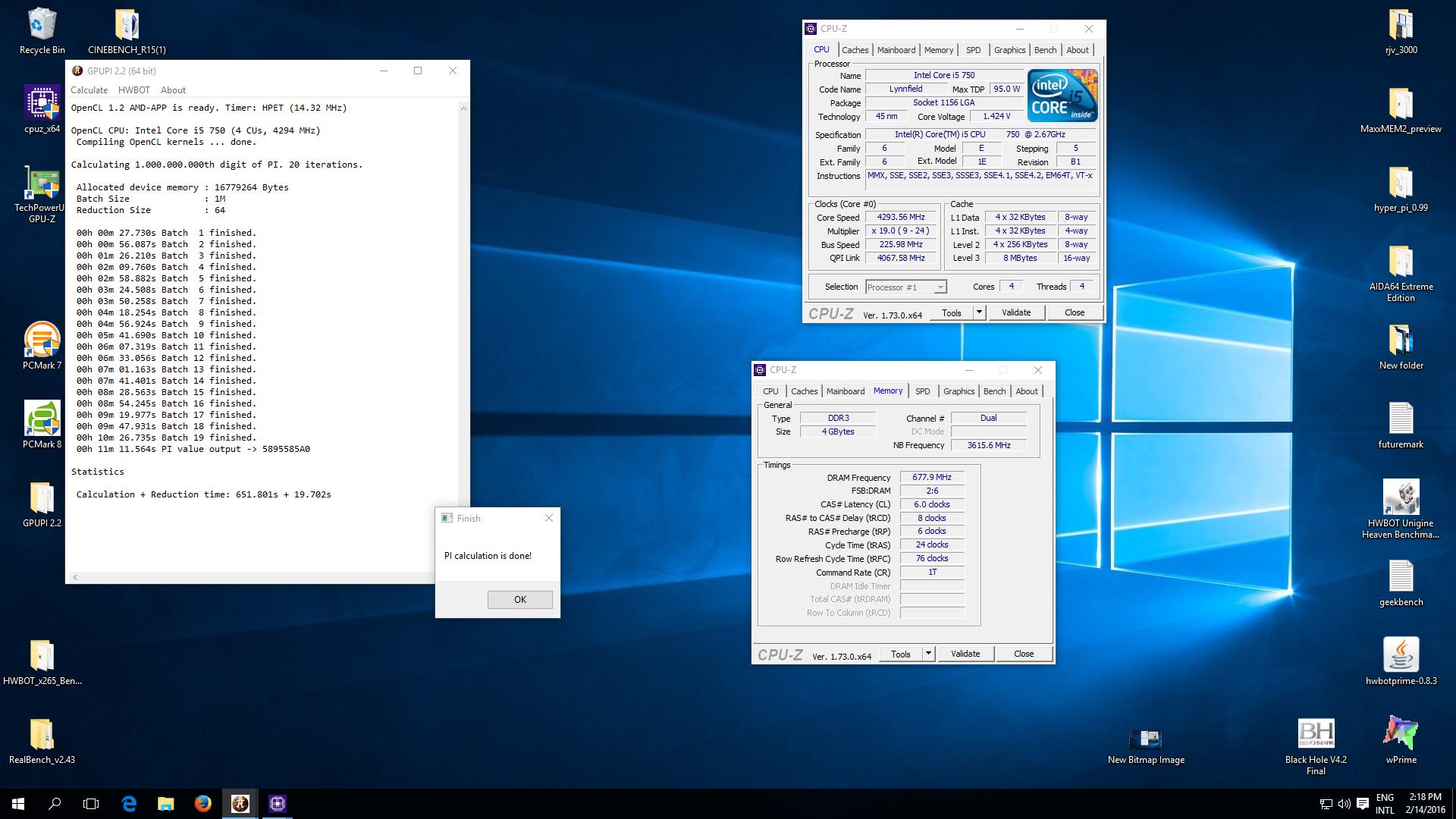
Task: Click the Intel Core i5 logo image
Action: tap(1062, 96)
